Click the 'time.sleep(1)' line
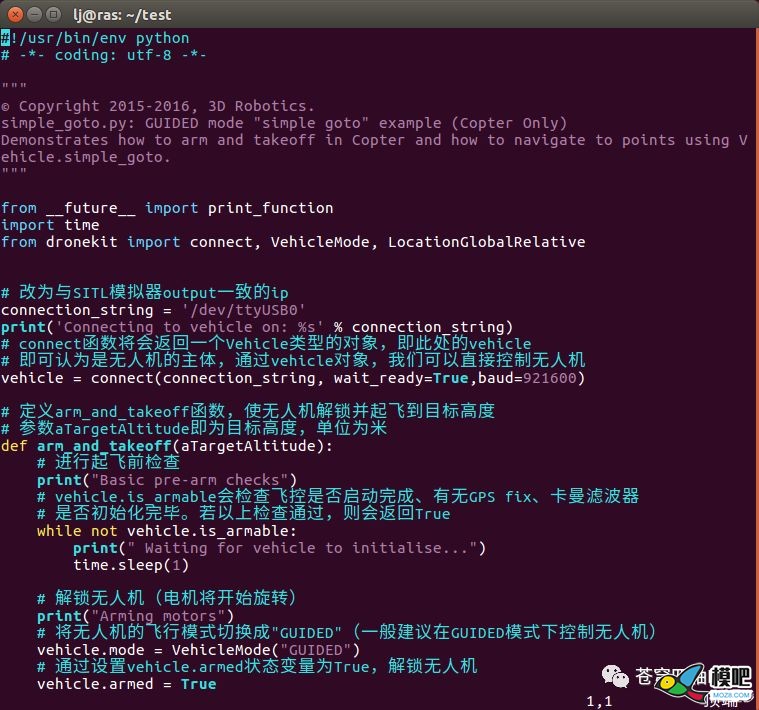 click(131, 565)
